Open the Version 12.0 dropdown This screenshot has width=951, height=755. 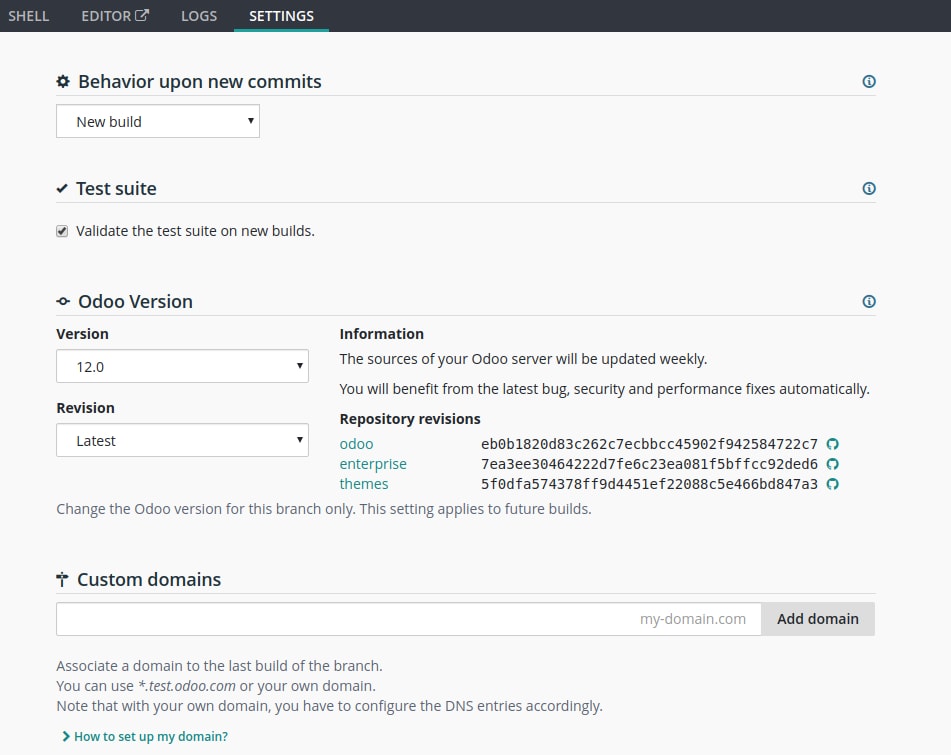click(182, 367)
